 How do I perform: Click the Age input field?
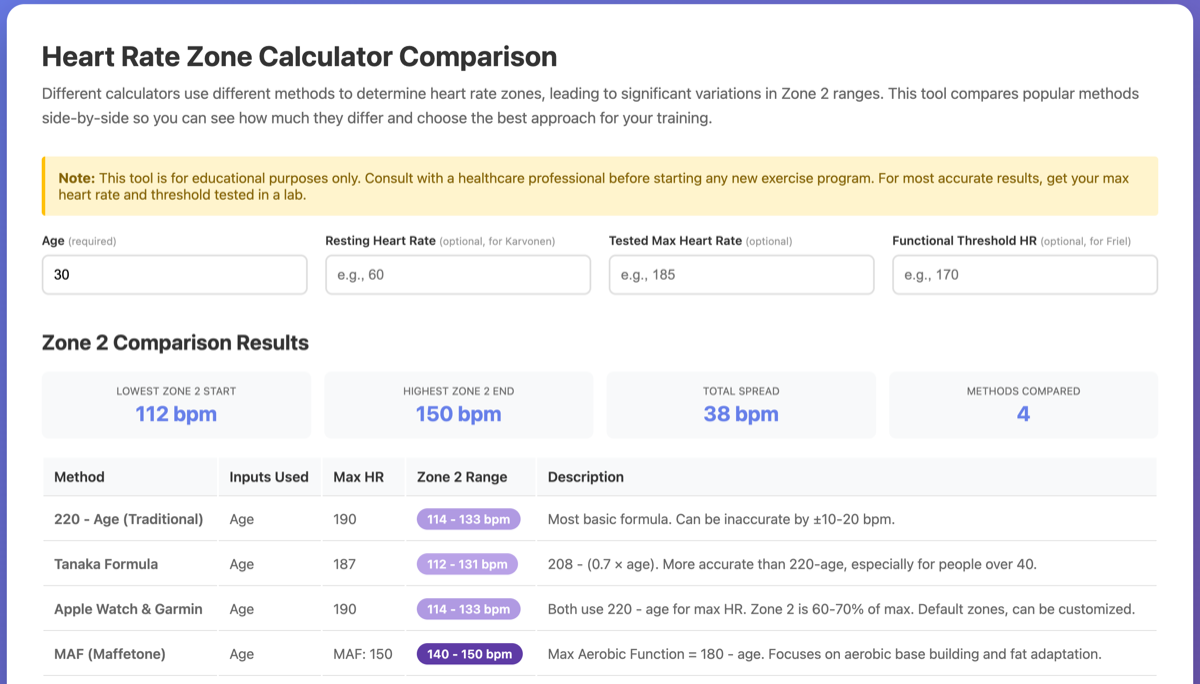click(174, 274)
